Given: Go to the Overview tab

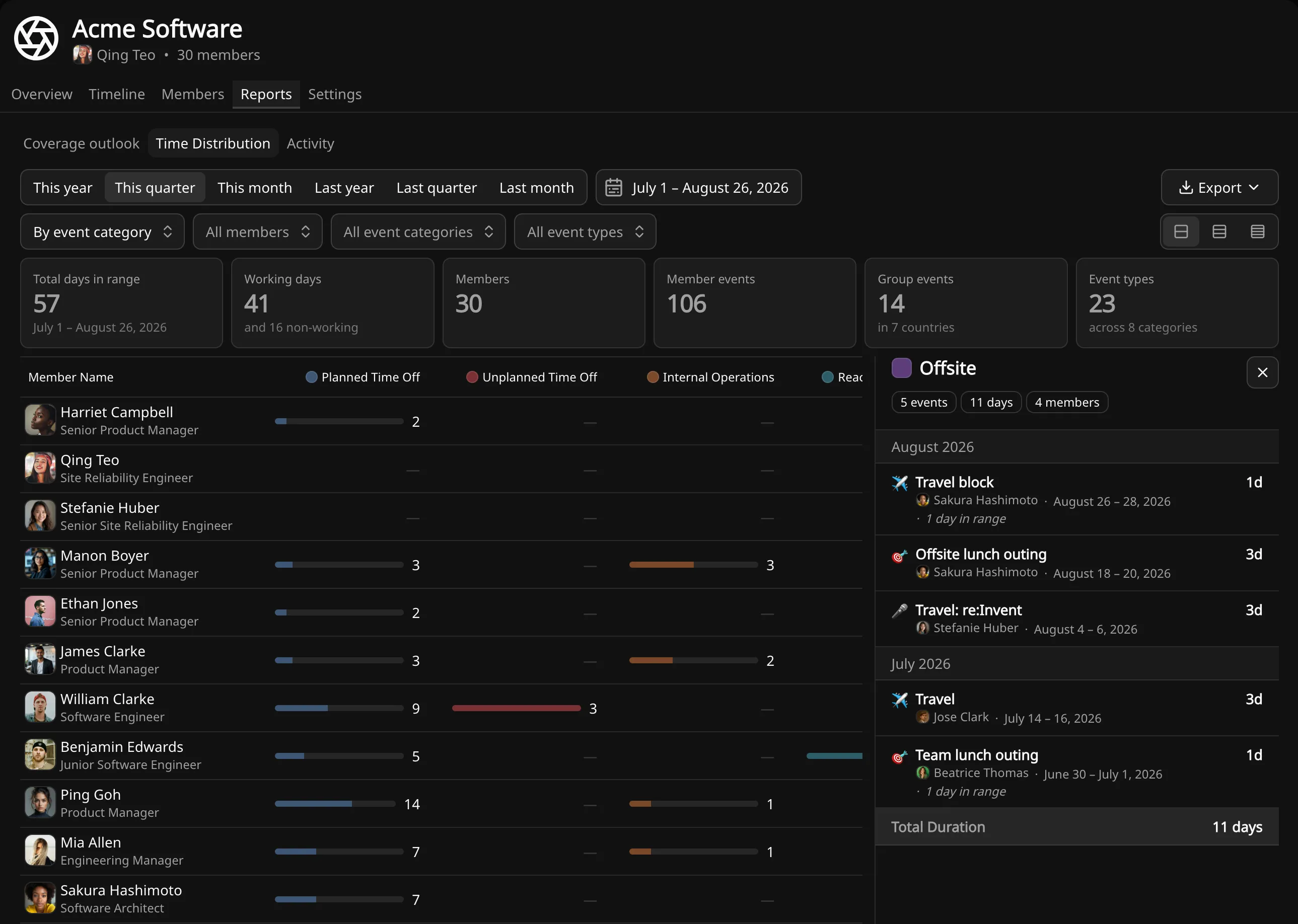Looking at the screenshot, I should coord(42,94).
